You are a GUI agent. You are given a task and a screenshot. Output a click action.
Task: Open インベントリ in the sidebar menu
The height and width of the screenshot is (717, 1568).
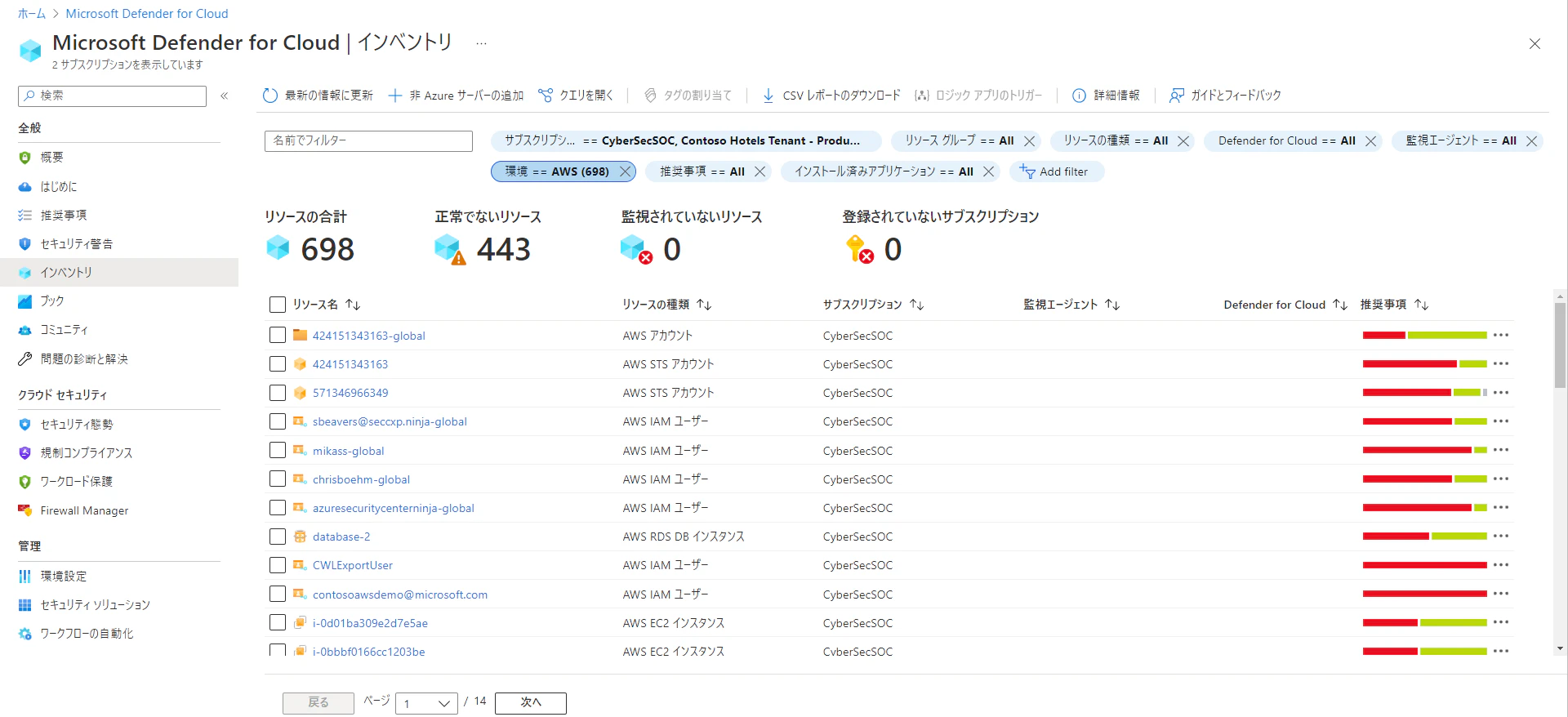click(x=119, y=273)
